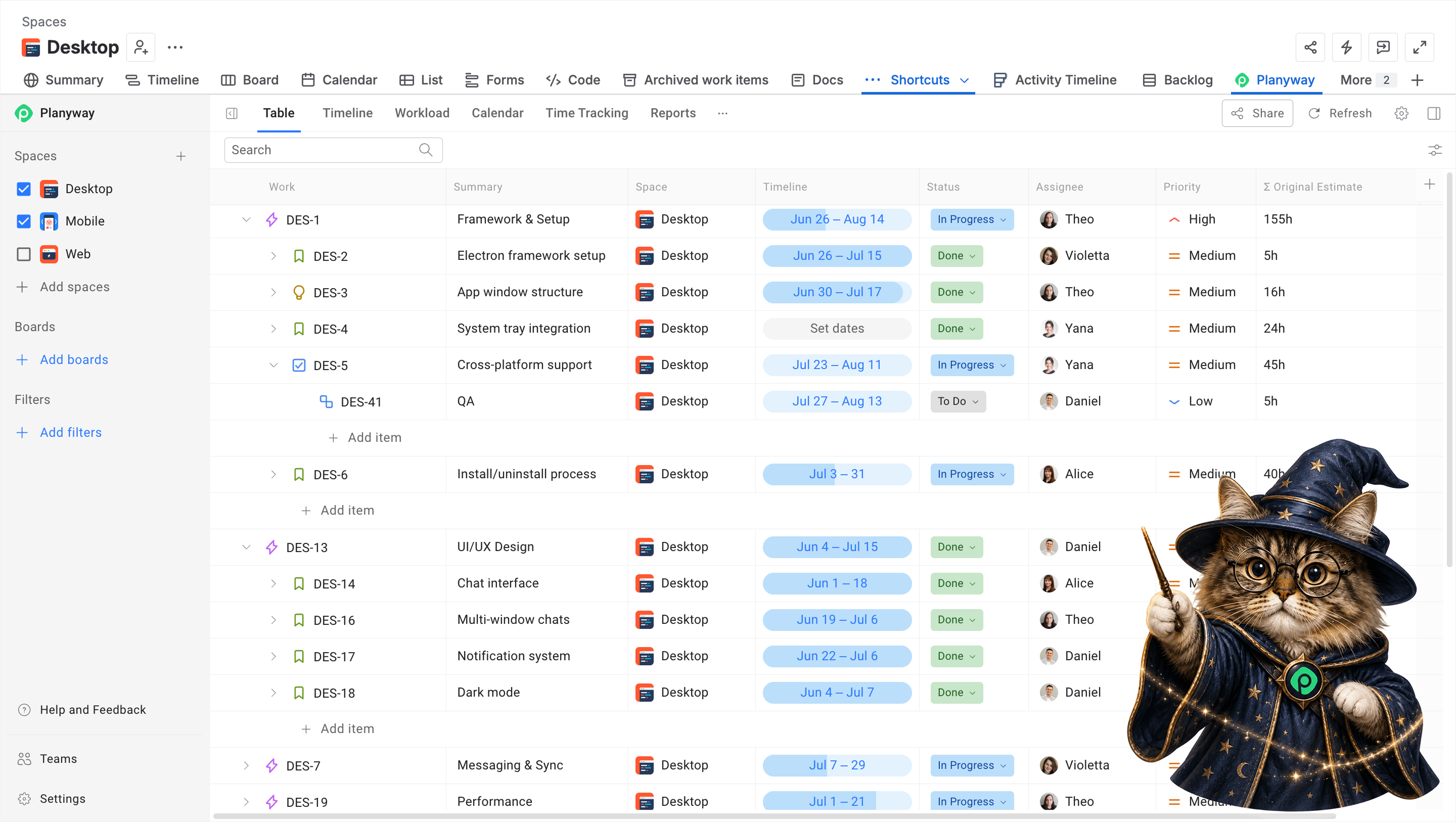Uncheck the Mobile space checkbox
Image resolution: width=1456 pixels, height=822 pixels.
[23, 221]
